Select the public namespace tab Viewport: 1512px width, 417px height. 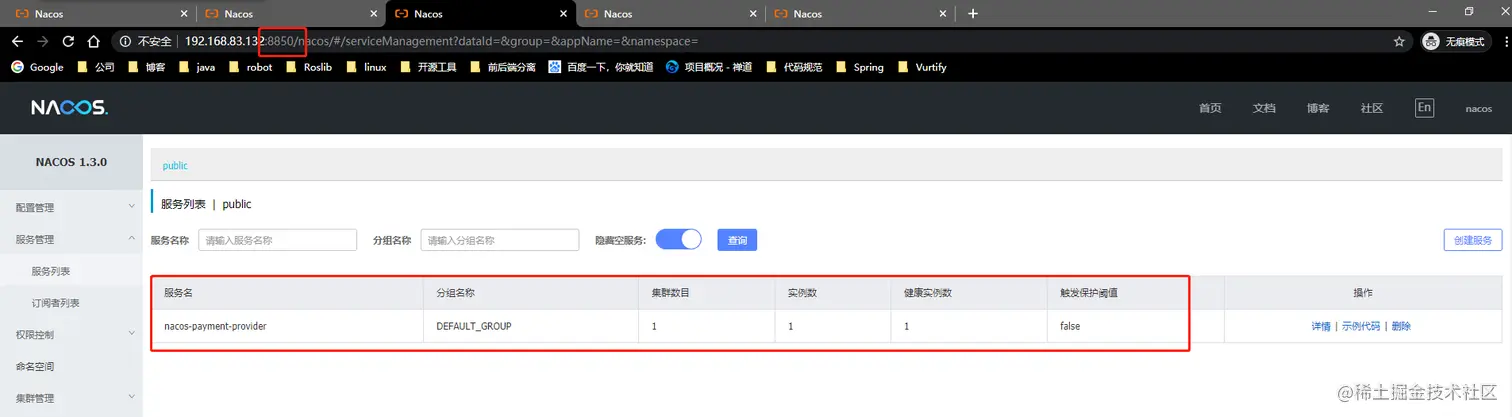[x=175, y=166]
